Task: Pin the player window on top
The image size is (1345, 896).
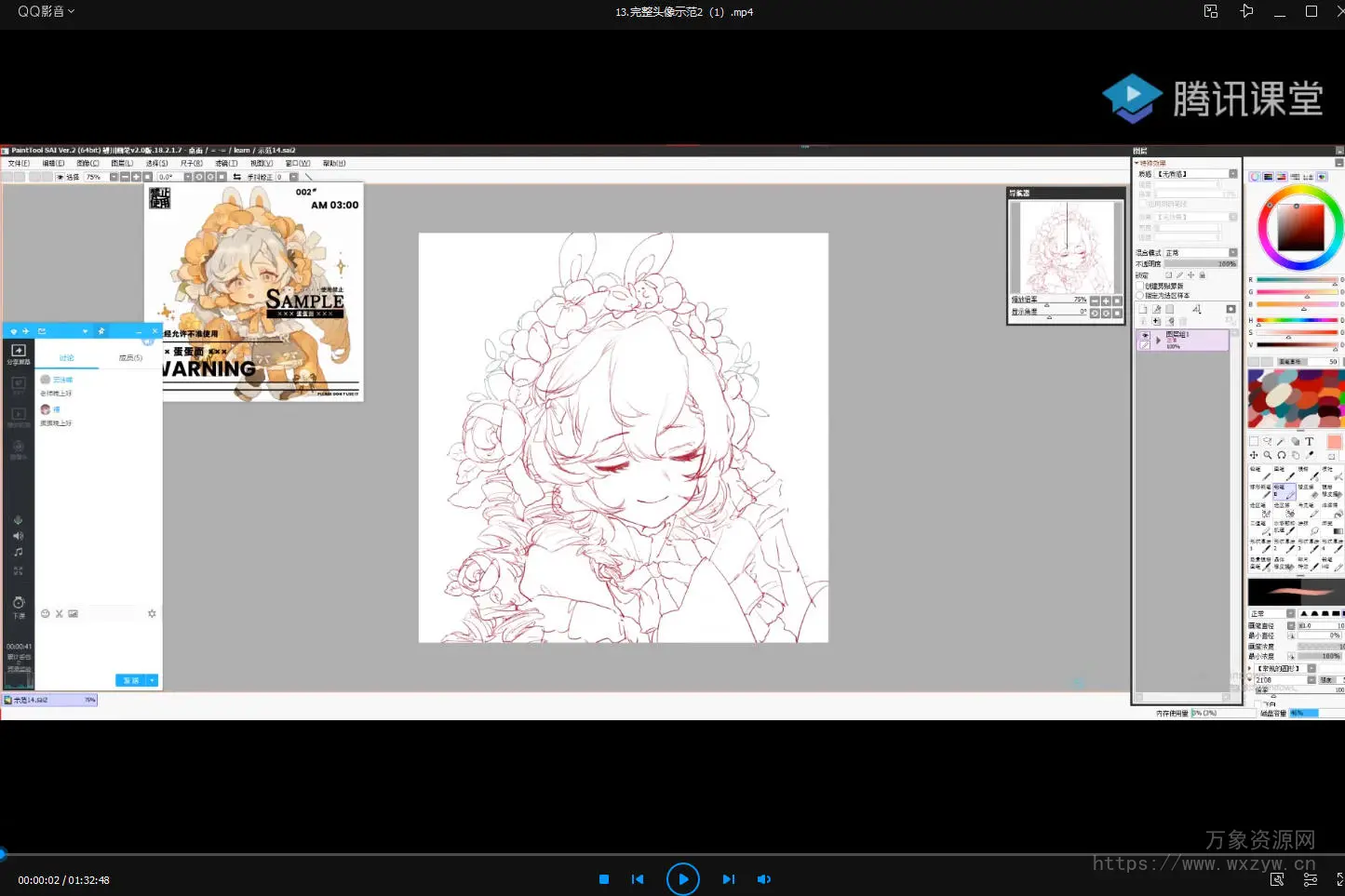Action: pos(1246,11)
